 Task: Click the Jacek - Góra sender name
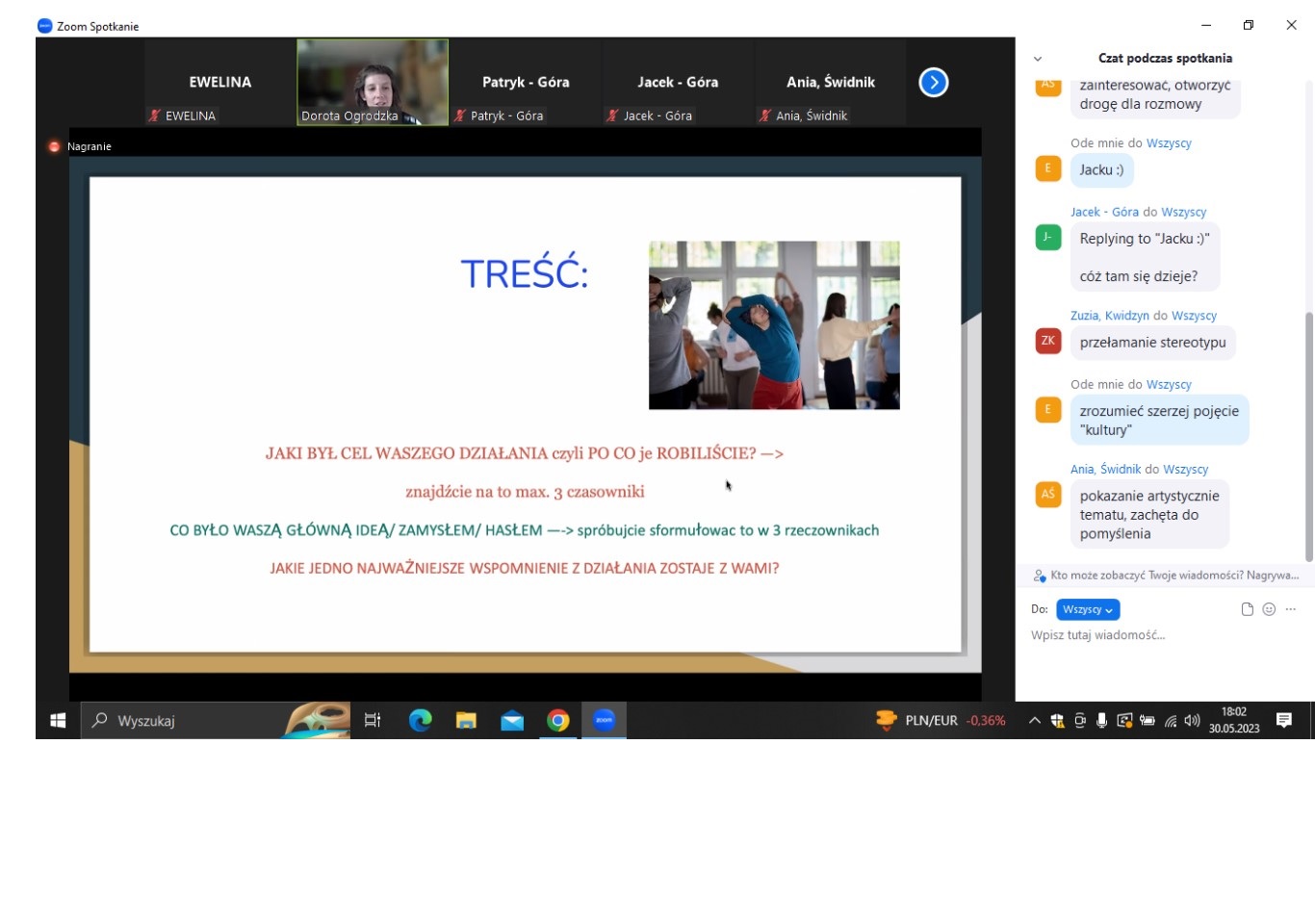coord(1104,212)
